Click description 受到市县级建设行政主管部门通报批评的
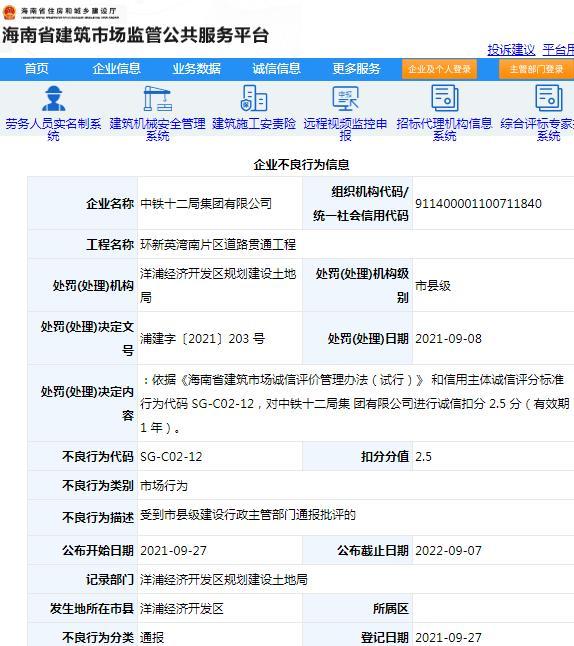The image size is (574, 646). coord(248,515)
